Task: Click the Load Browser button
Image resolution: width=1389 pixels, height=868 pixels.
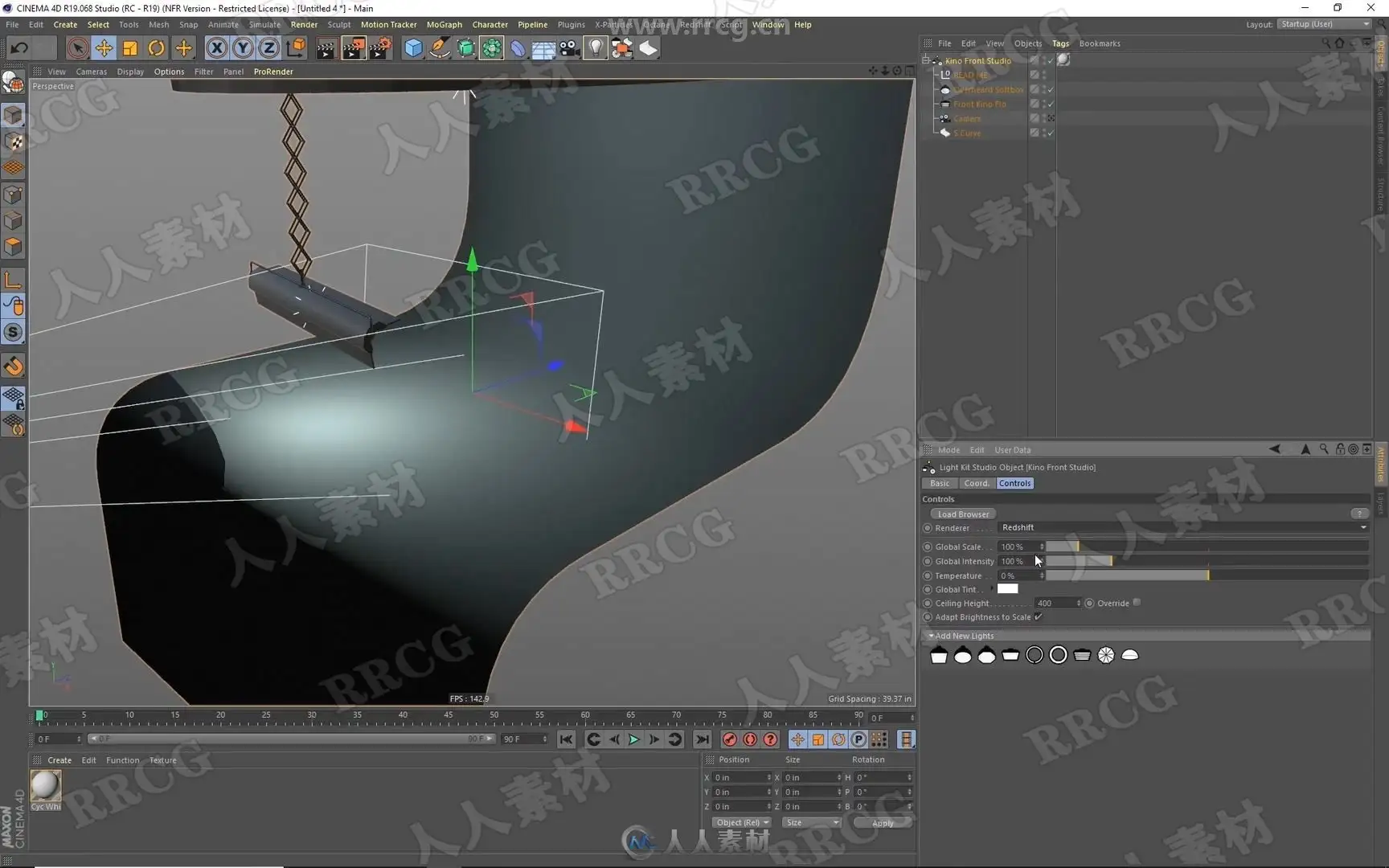Action: (963, 514)
